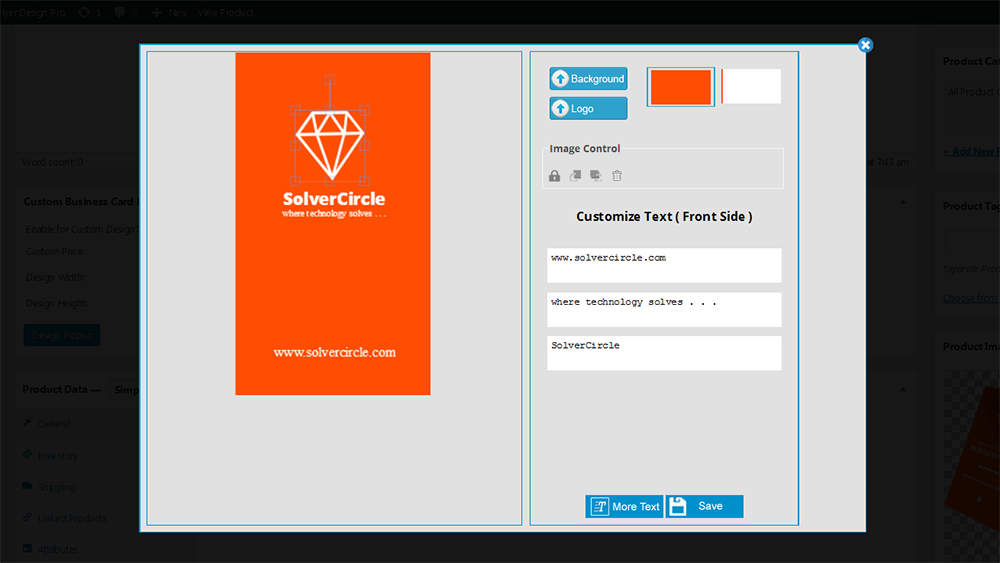
Task: Edit the 'where technology solves' text field
Action: pos(664,309)
